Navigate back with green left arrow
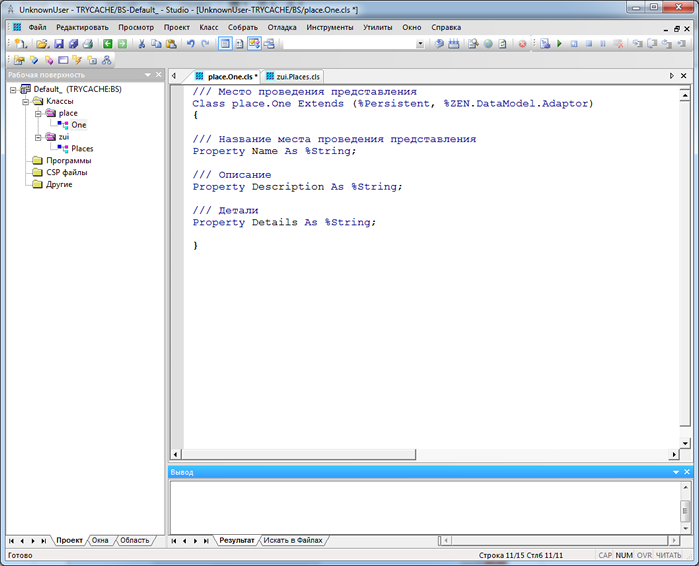Viewport: 699px width, 566px height. [107, 44]
